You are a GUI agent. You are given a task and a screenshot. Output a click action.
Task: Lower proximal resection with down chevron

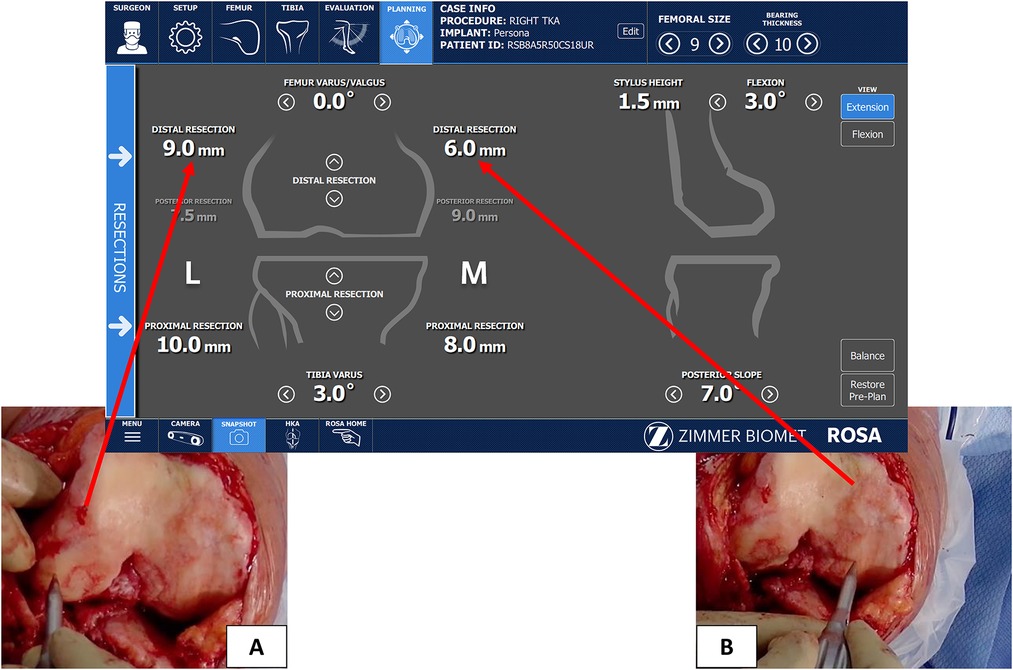334,313
